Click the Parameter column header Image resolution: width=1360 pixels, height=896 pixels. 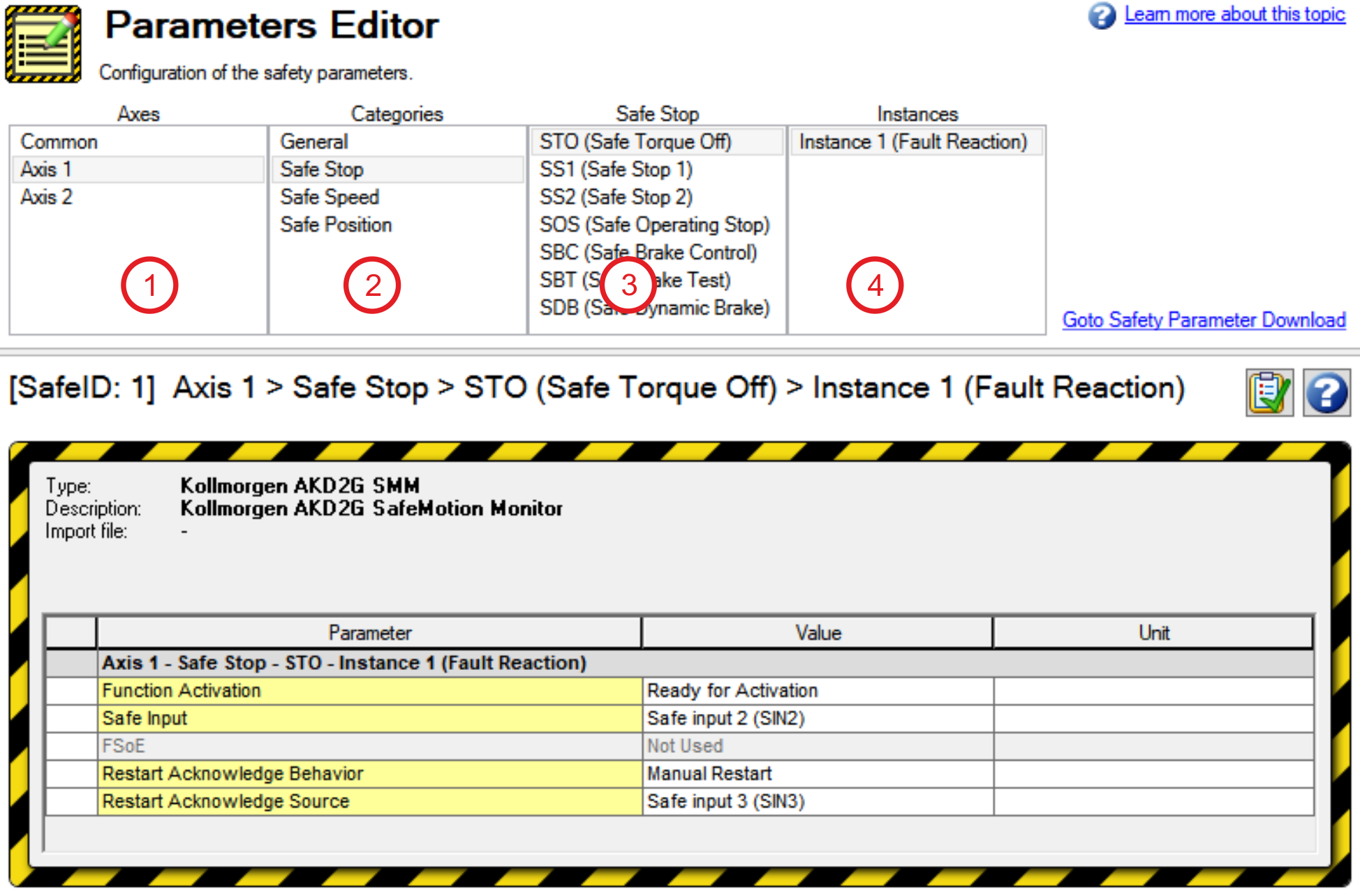pos(369,633)
